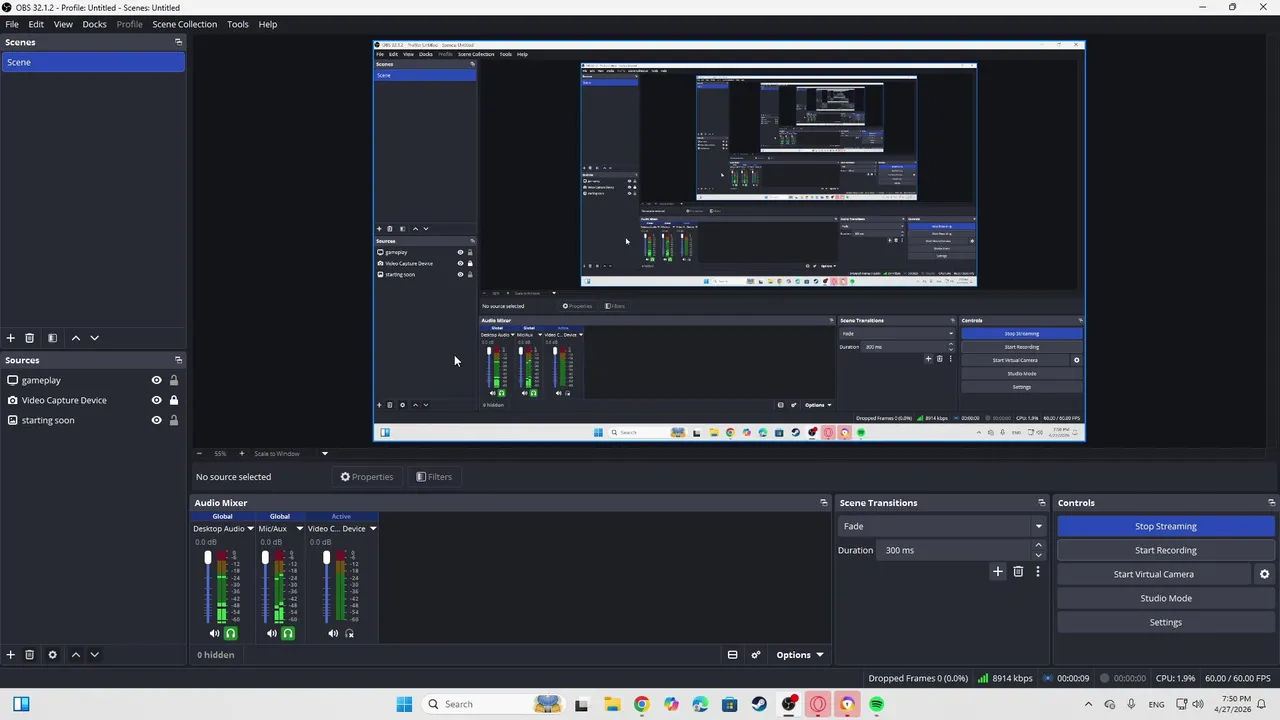Viewport: 1280px width, 720px height.
Task: Move the scene up with arrow icon
Action: coord(75,338)
